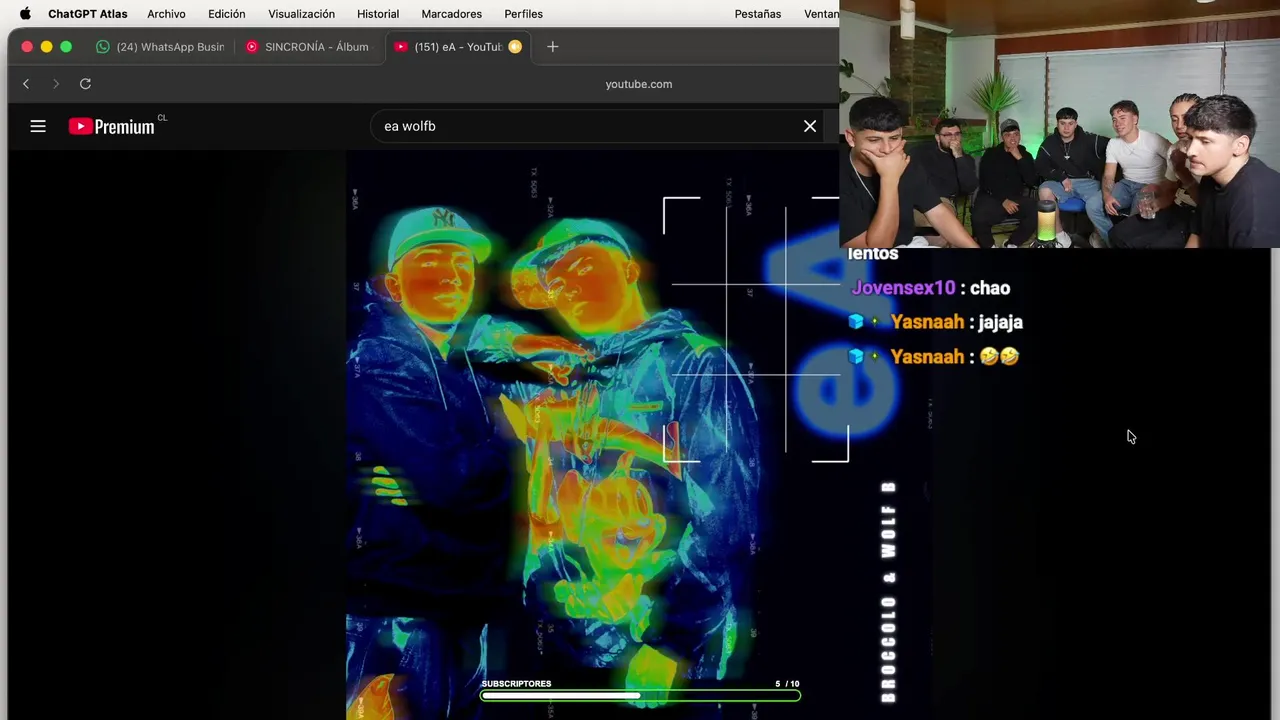1280x720 pixels.
Task: Open the Visualización menu
Action: 301,14
